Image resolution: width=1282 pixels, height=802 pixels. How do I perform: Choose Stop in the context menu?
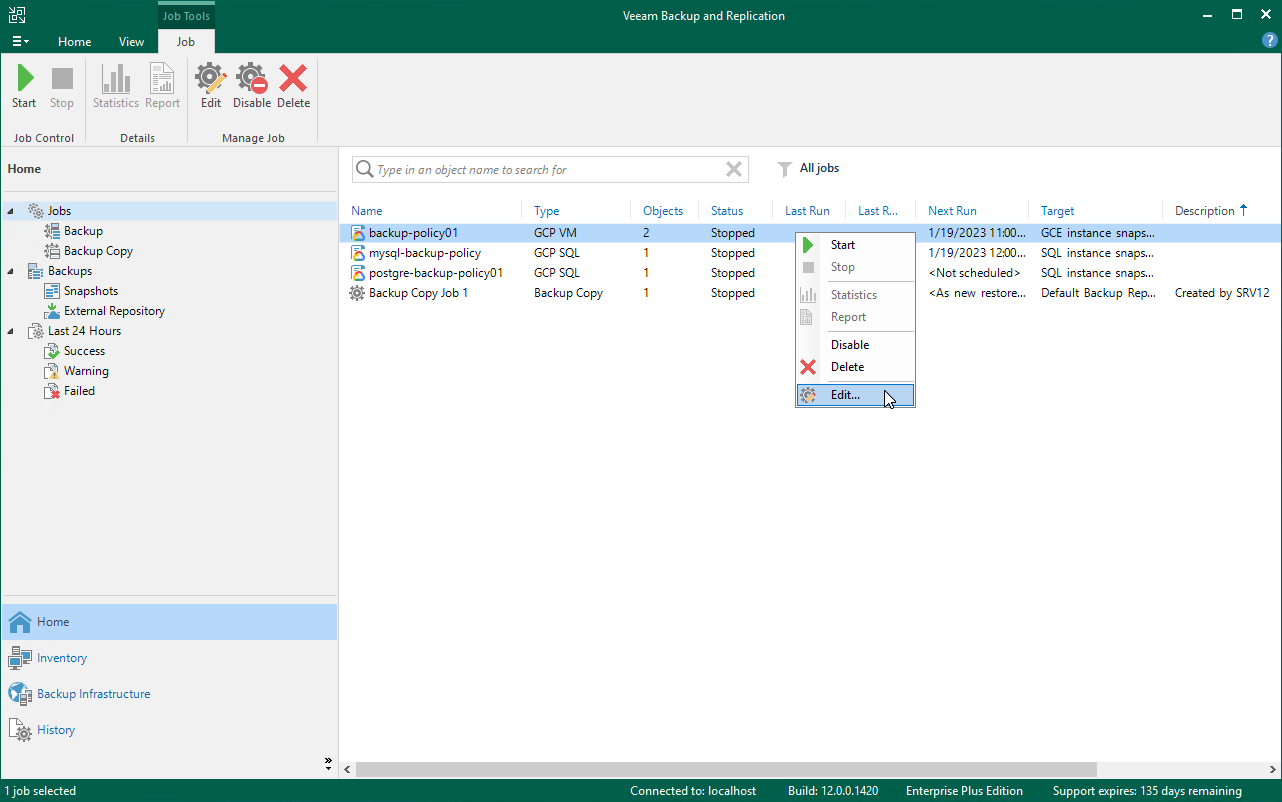click(x=855, y=267)
